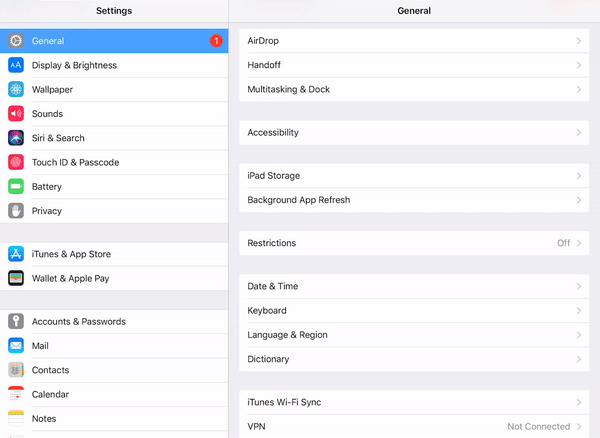Click the Restrictions row chevron

click(x=579, y=243)
